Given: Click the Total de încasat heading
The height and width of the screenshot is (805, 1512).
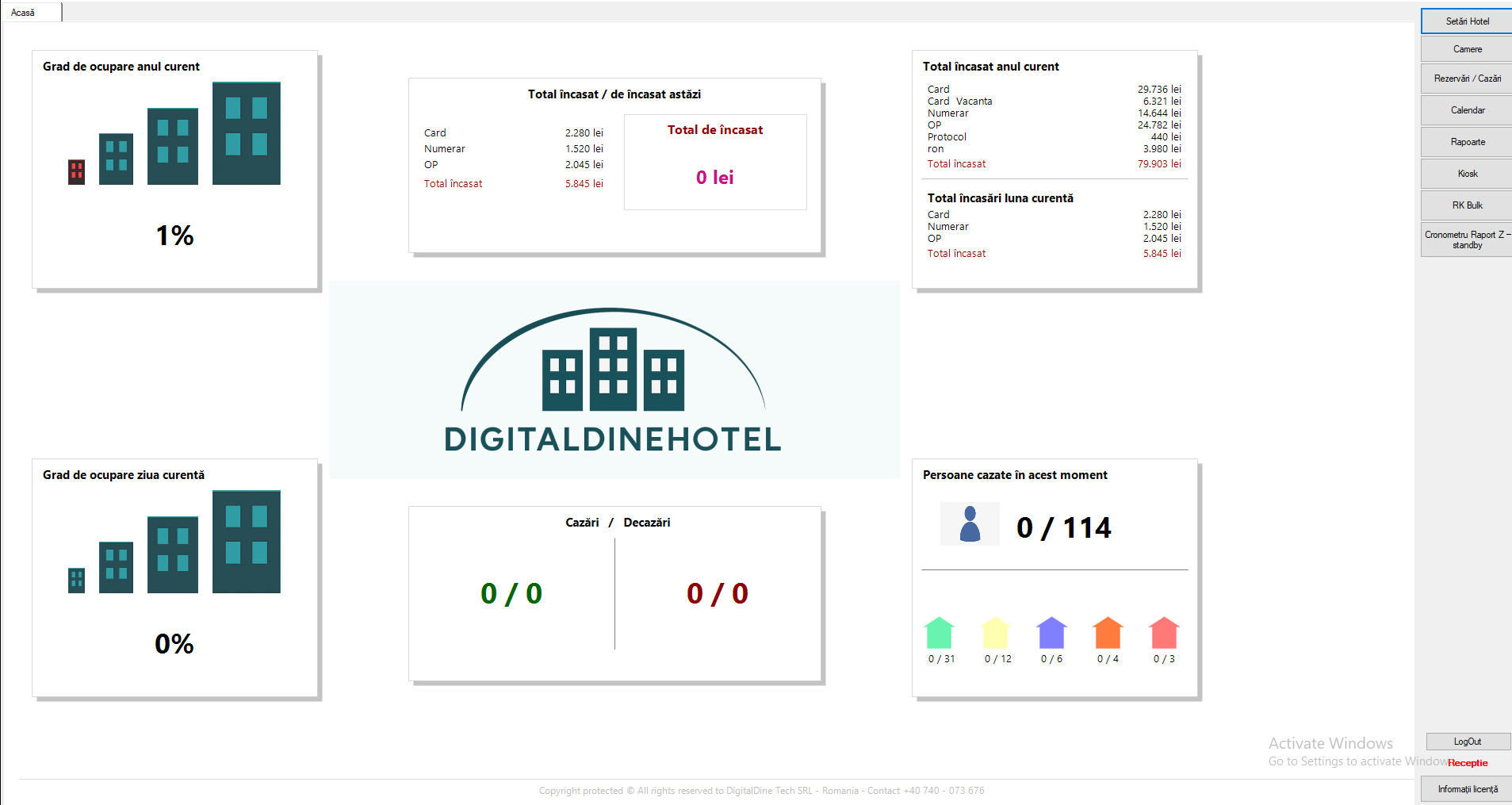Looking at the screenshot, I should coord(715,130).
